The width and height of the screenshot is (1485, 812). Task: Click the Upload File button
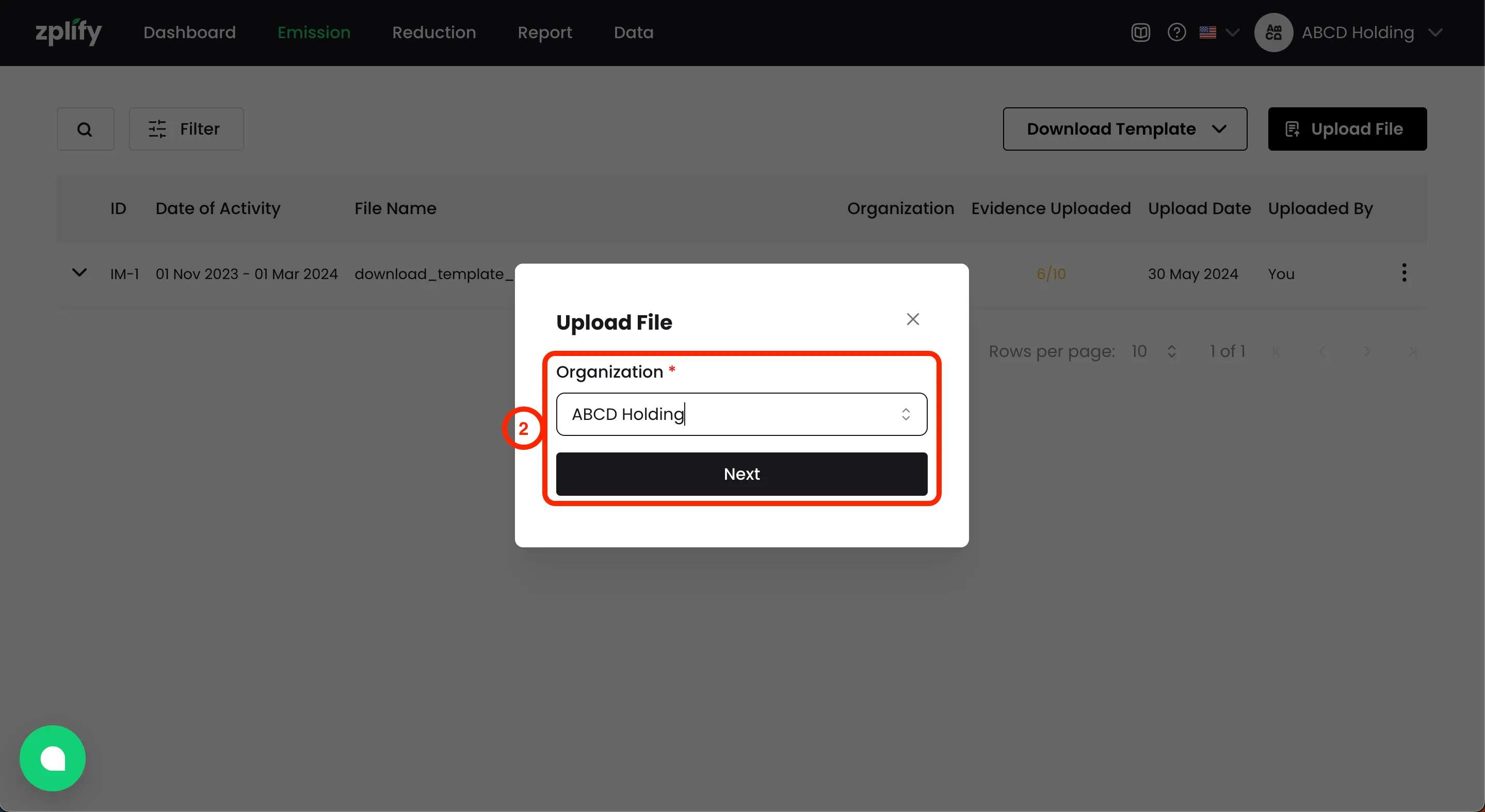tap(1347, 129)
